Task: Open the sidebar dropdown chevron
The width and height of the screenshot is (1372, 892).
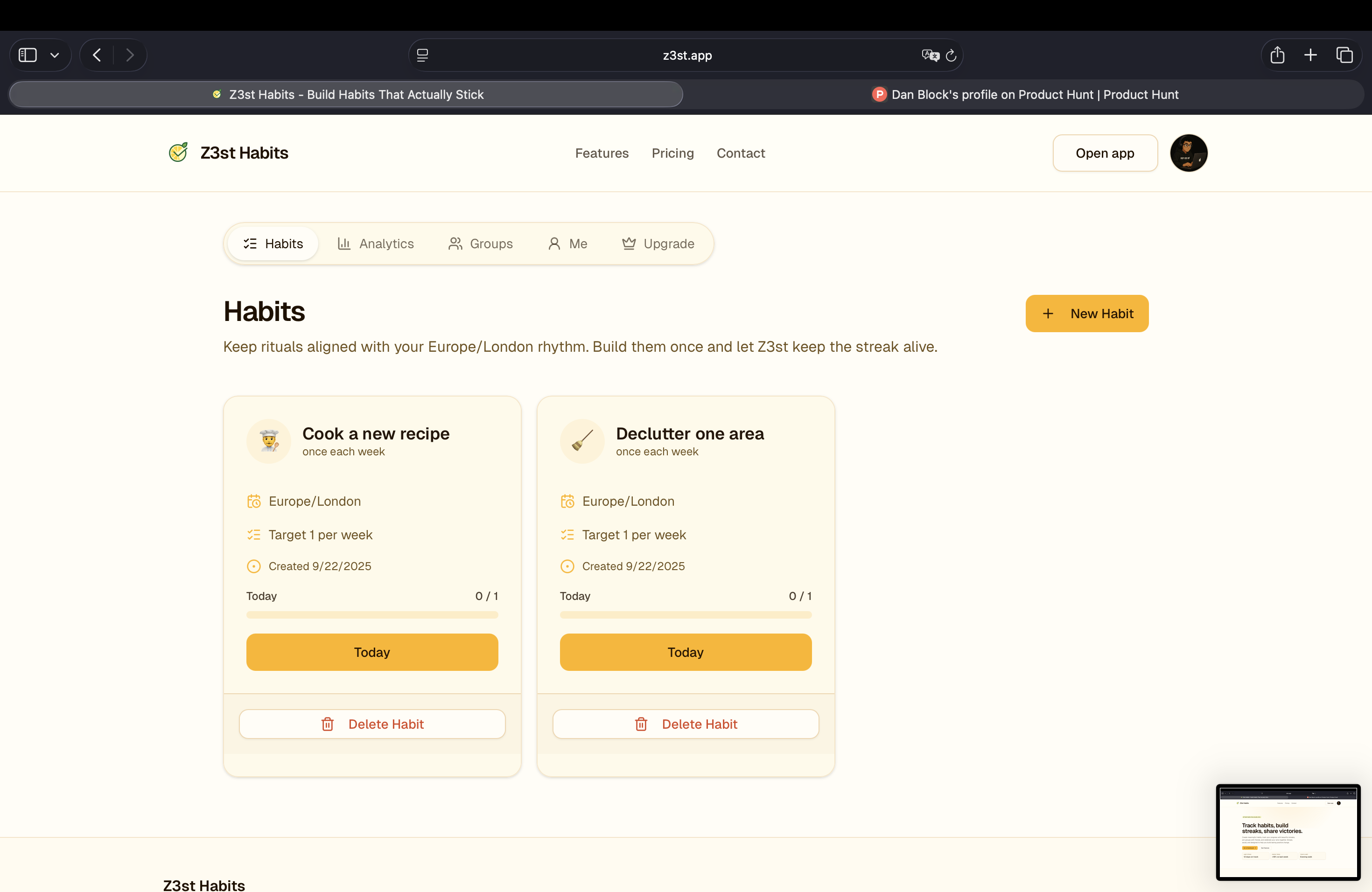Action: (55, 56)
